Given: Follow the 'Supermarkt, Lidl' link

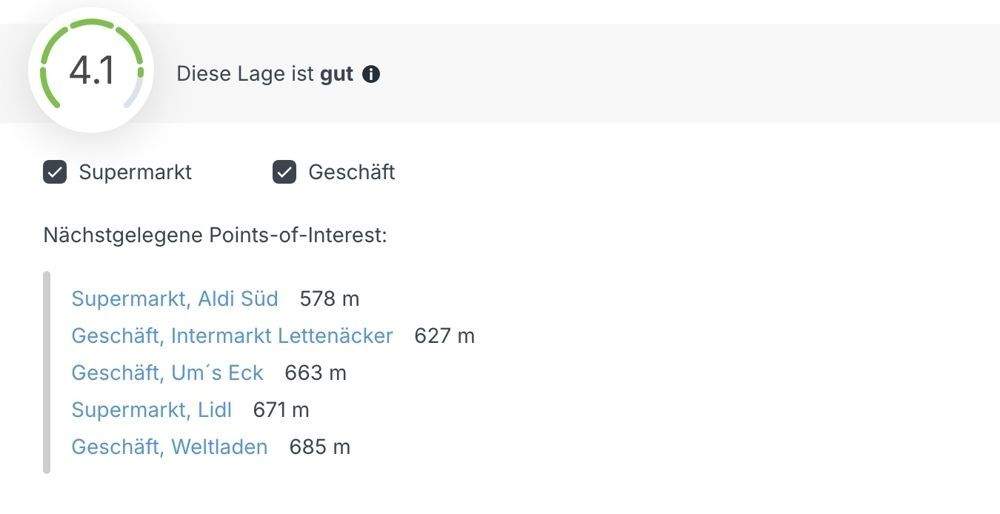Looking at the screenshot, I should tap(151, 410).
